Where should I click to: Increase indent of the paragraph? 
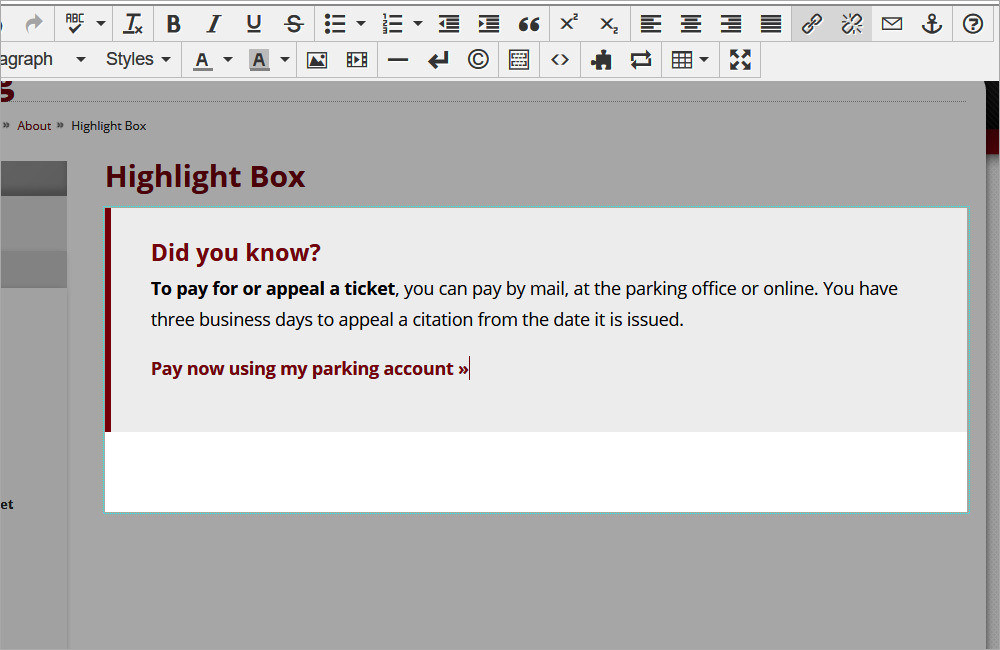click(489, 24)
